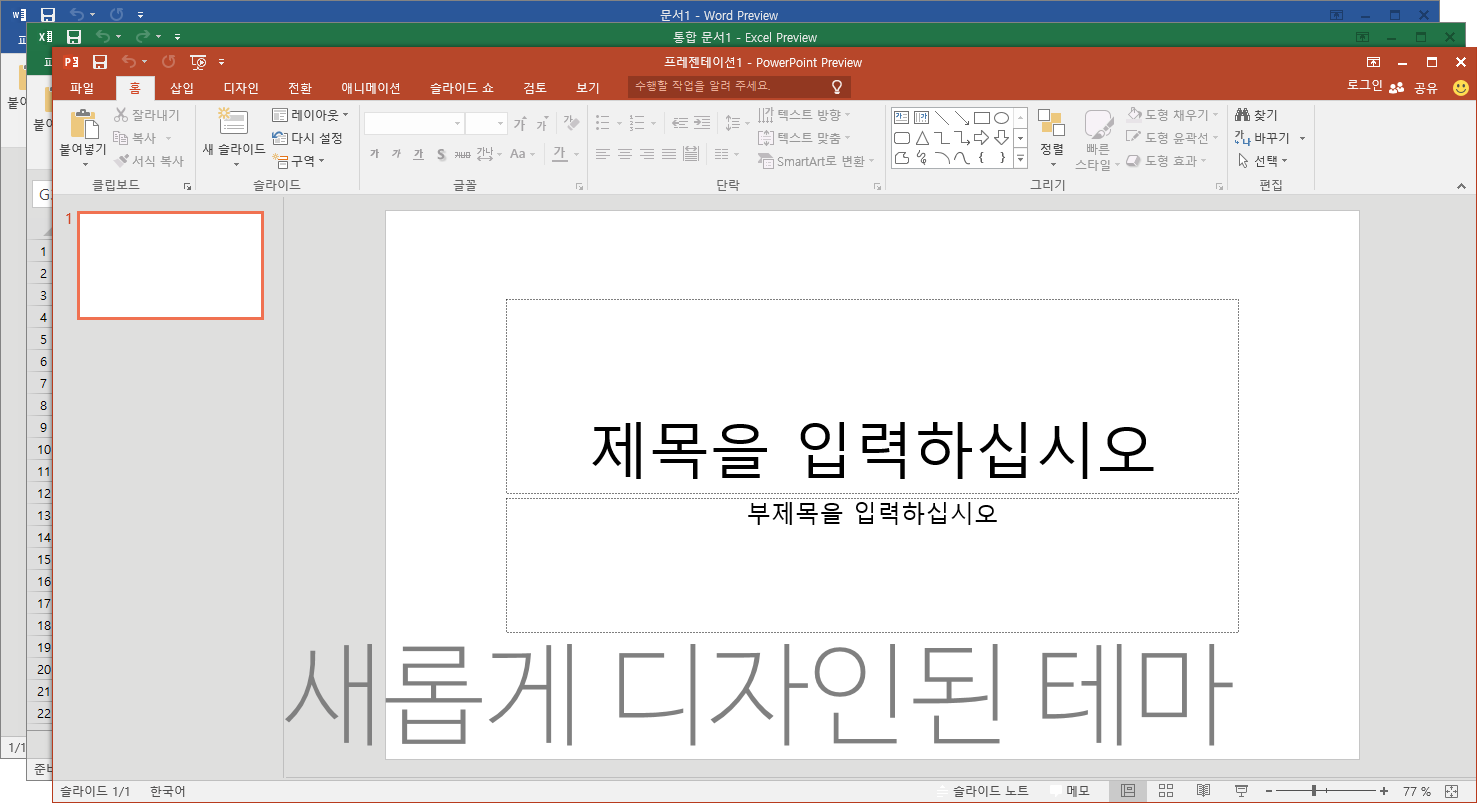Click Fit slide to window icon

(x=1452, y=791)
